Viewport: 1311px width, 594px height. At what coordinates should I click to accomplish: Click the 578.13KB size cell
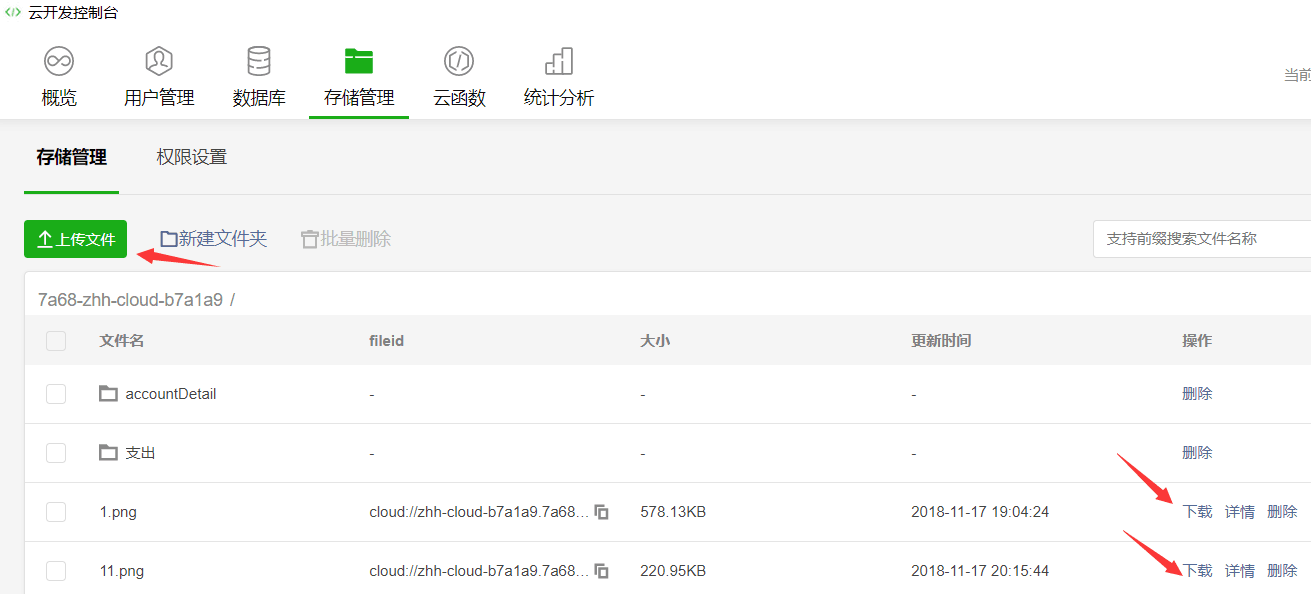pyautogui.click(x=673, y=512)
